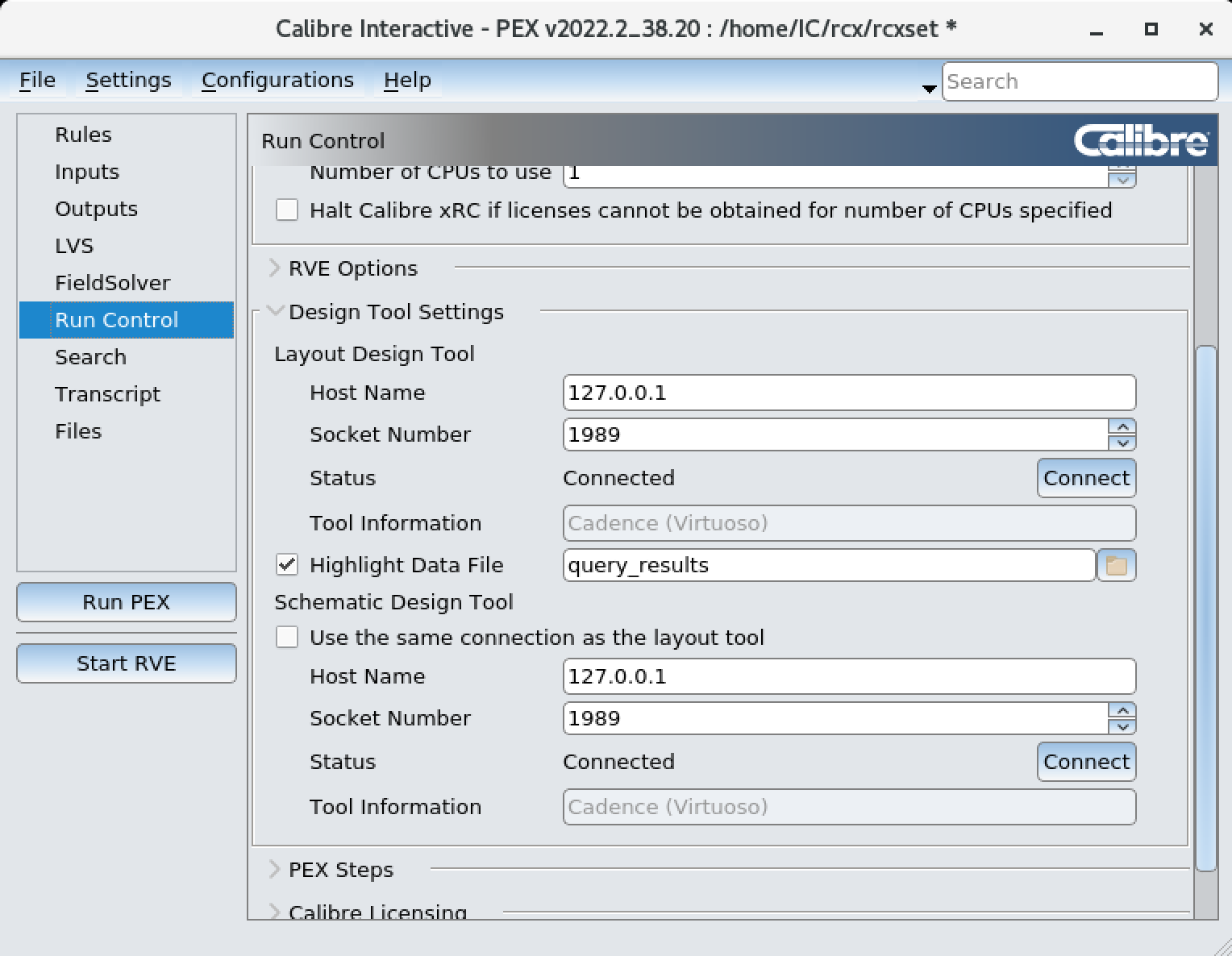Open the Configurations menu
Image resolution: width=1232 pixels, height=956 pixels.
click(x=277, y=80)
